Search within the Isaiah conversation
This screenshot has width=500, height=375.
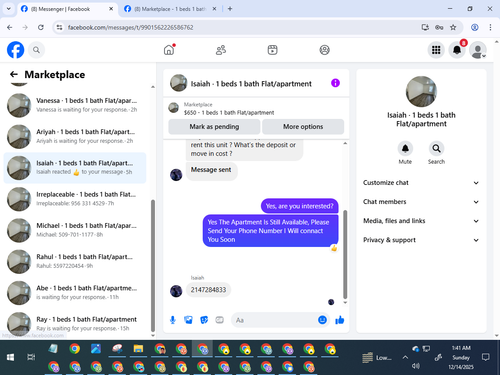(436, 149)
